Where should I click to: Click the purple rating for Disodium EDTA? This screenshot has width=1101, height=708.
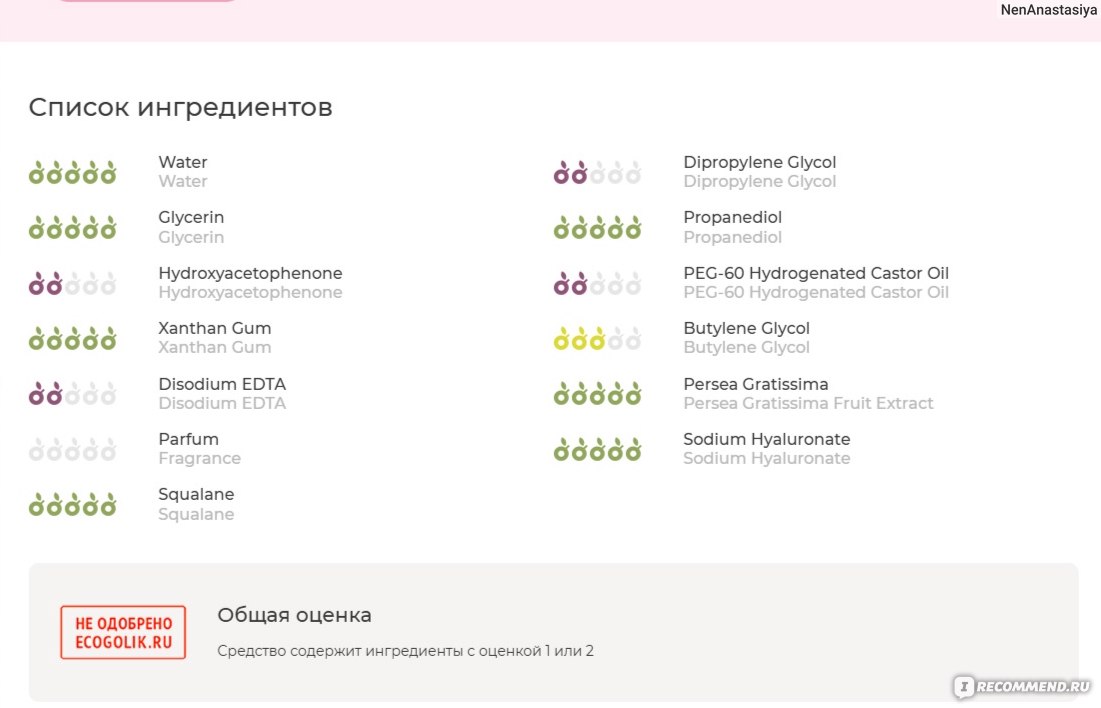(72, 393)
